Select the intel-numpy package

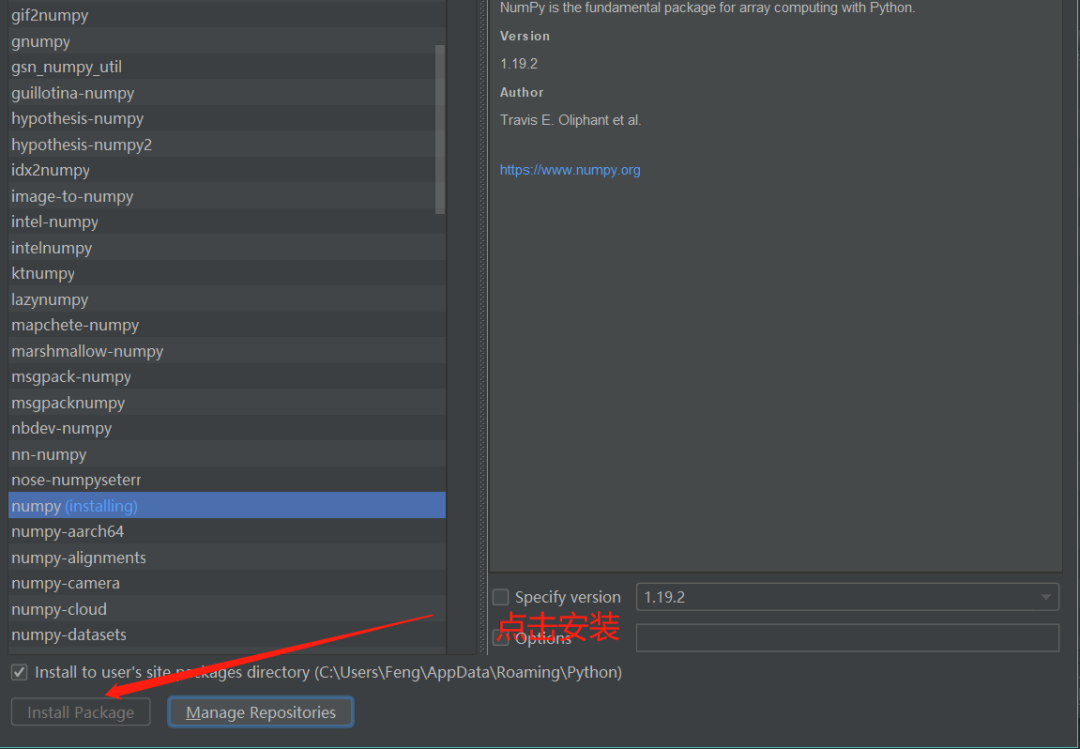click(227, 221)
